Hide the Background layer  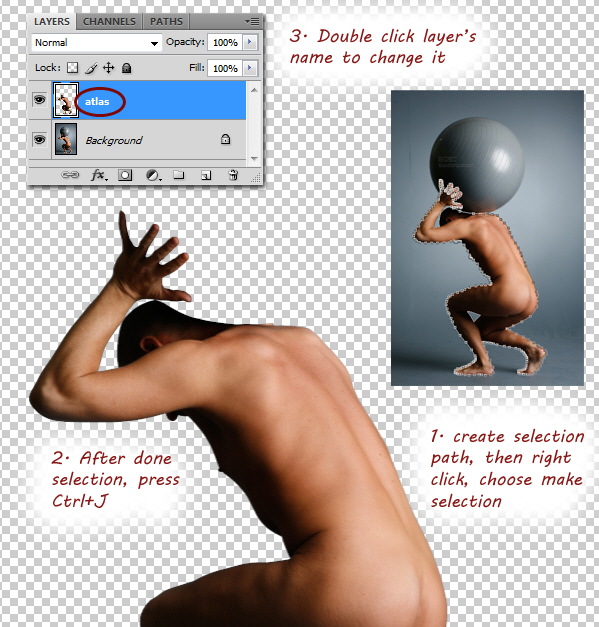tap(39, 140)
